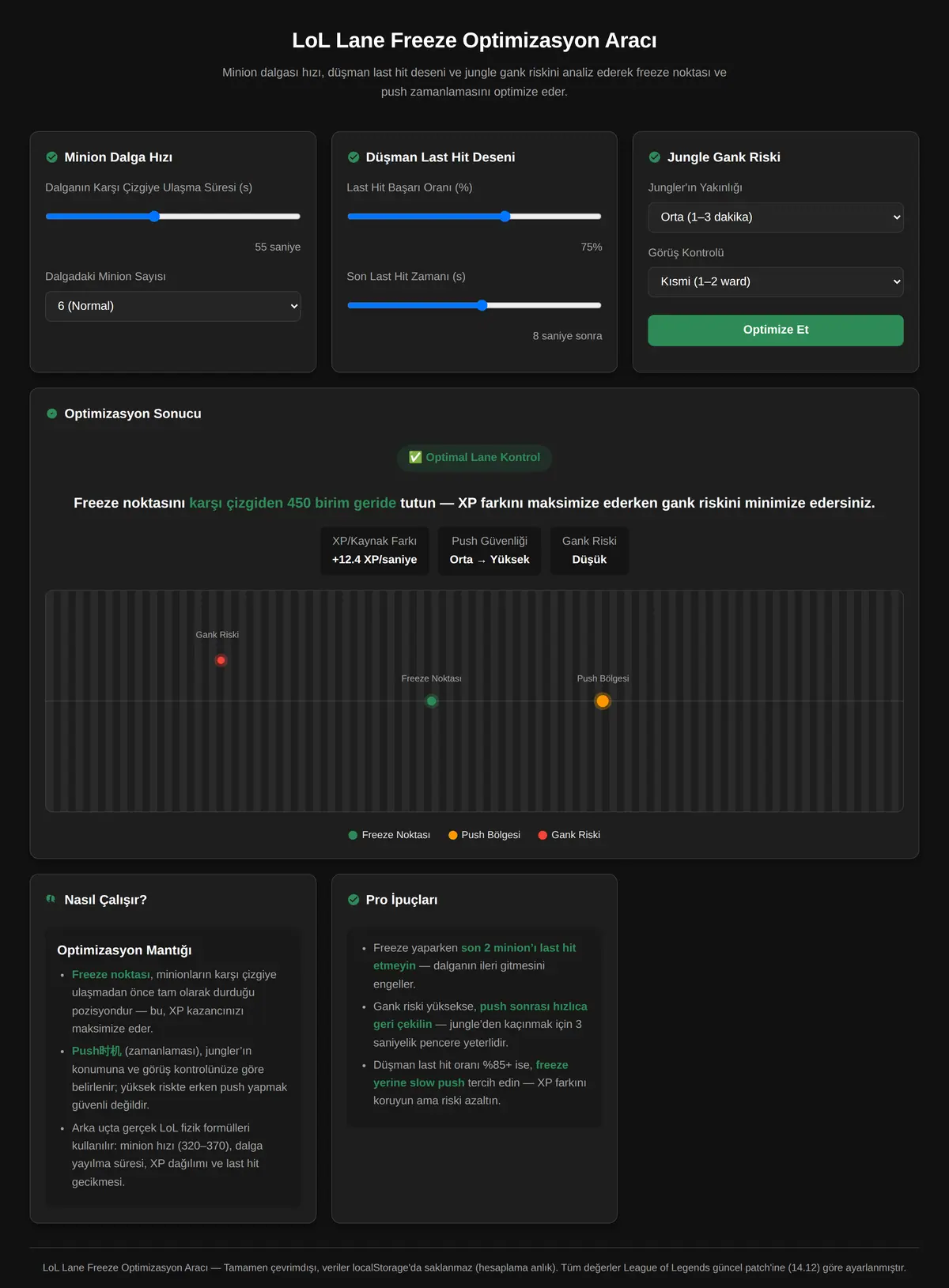
Task: Click the Gank Riski Düşük stat card
Action: 589,550
